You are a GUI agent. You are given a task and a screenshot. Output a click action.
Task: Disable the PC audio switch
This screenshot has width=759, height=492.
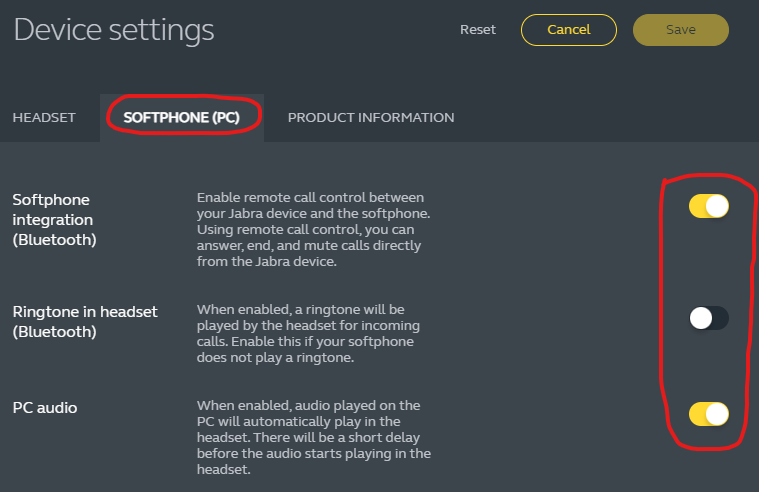(708, 414)
